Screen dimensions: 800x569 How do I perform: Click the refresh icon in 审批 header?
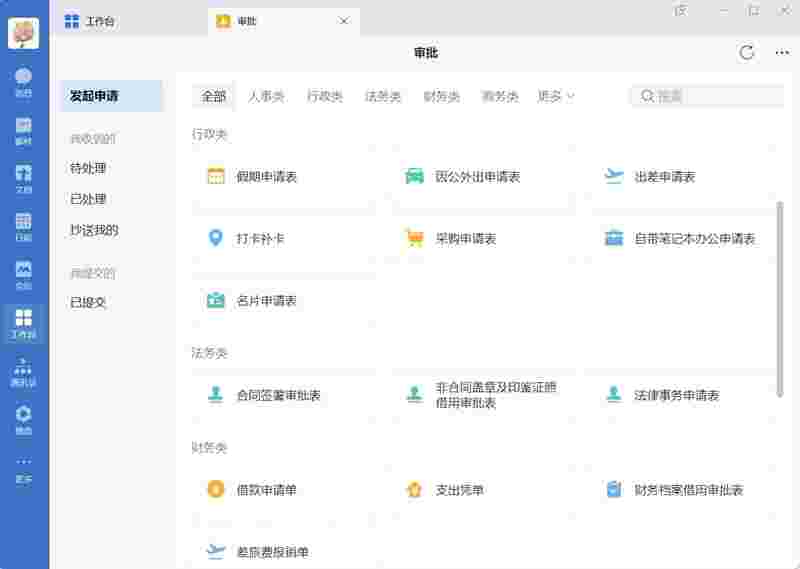(747, 53)
